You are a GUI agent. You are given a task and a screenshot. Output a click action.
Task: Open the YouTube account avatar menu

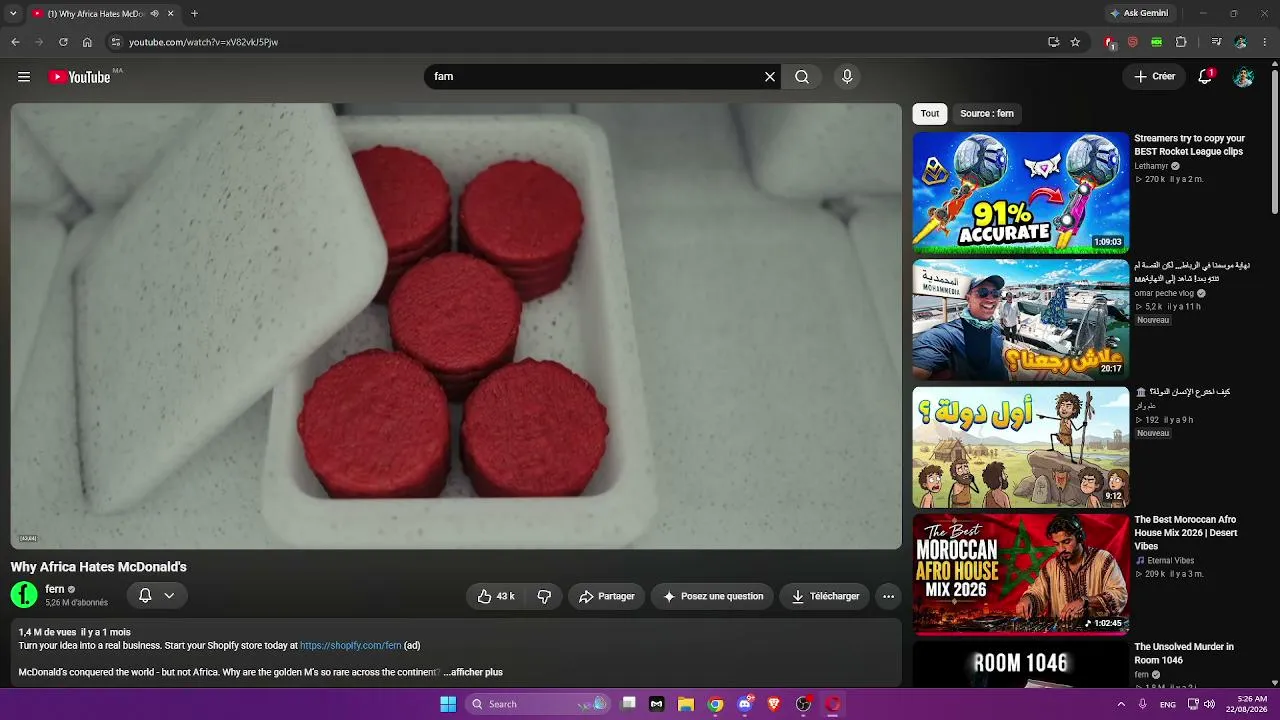(x=1243, y=77)
